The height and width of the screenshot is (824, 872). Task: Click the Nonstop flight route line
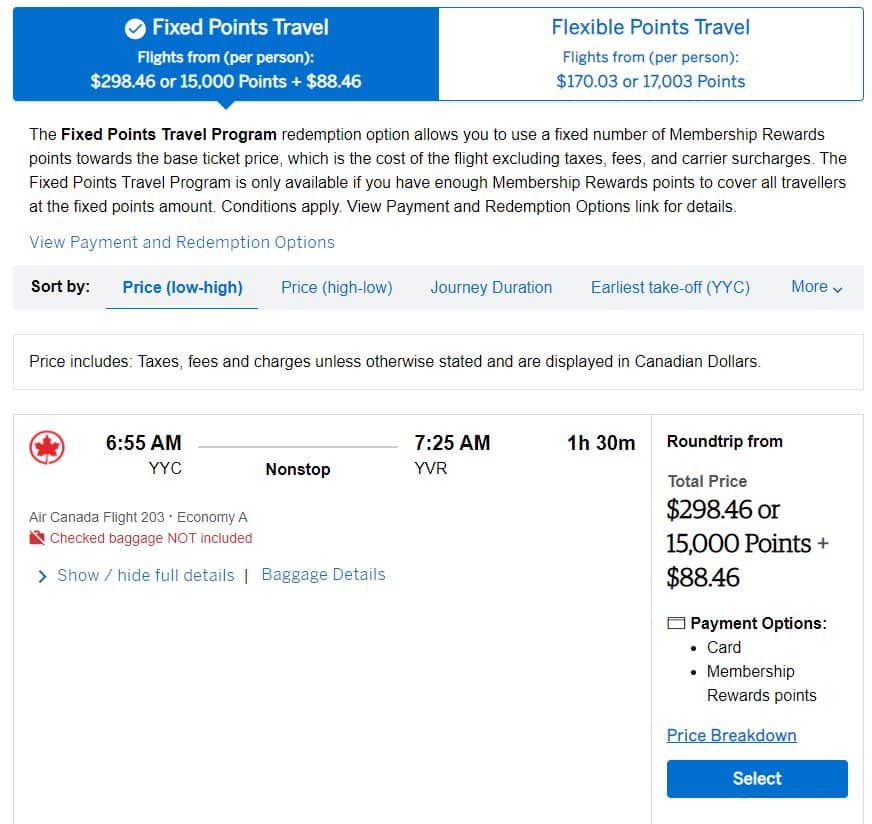[x=298, y=446]
